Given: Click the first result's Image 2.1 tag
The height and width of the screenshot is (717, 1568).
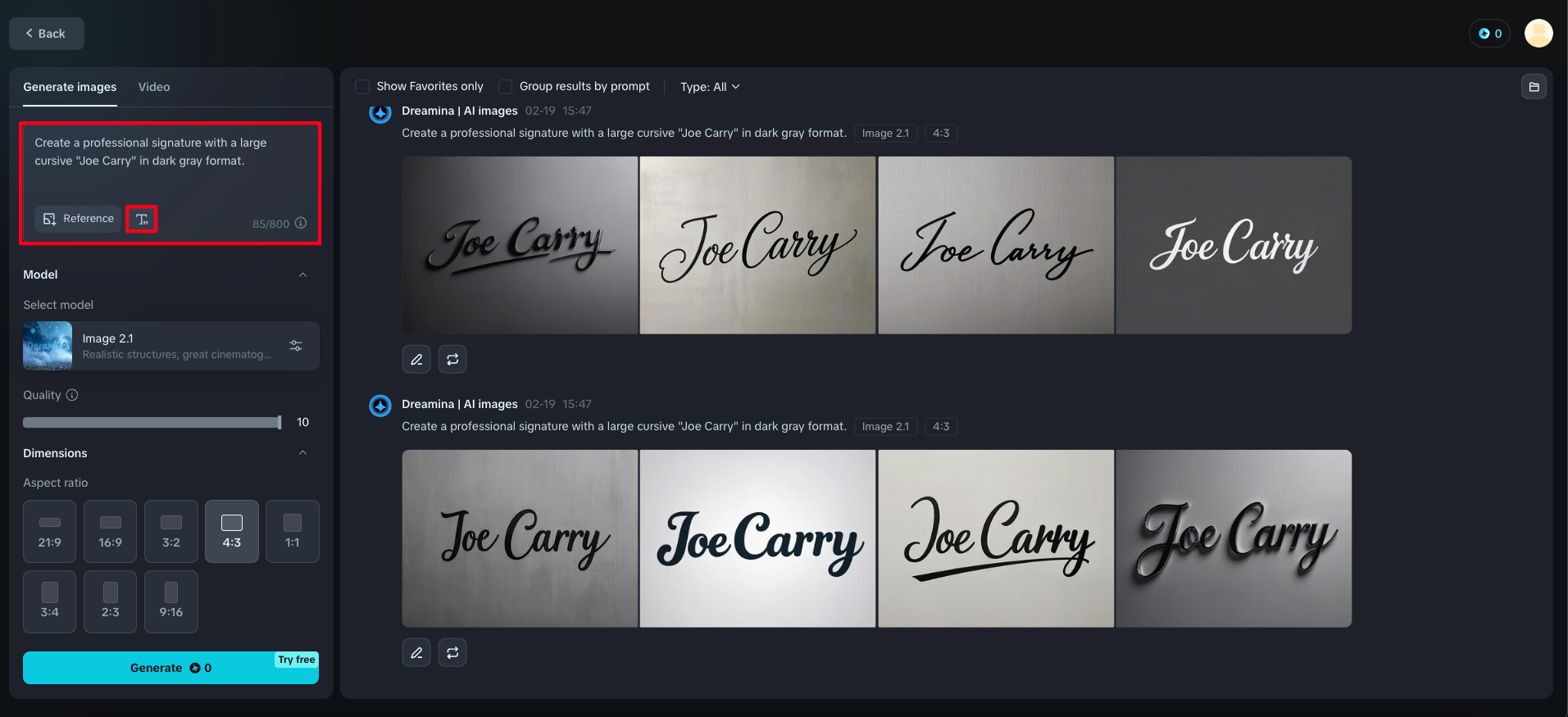Looking at the screenshot, I should click(885, 134).
